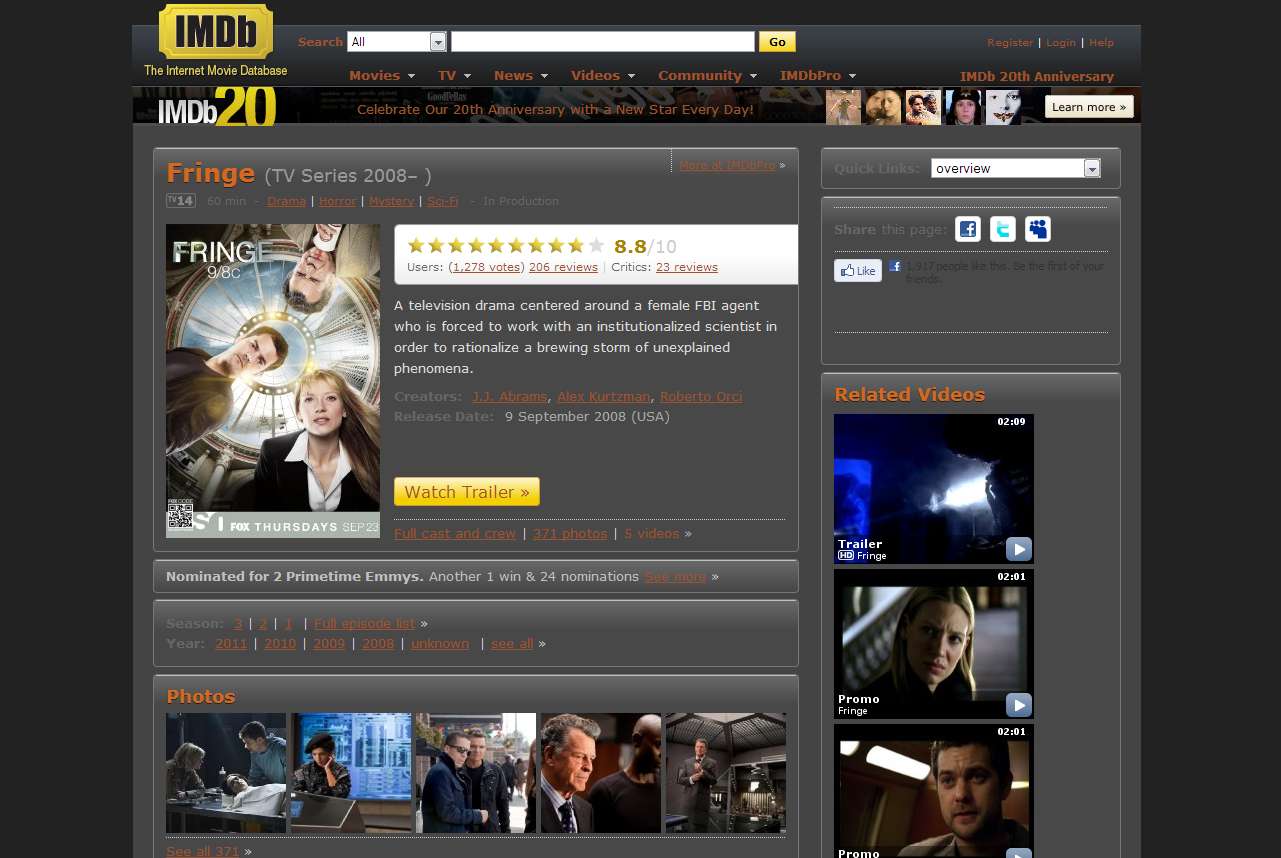Image resolution: width=1281 pixels, height=858 pixels.
Task: Open the search category dropdown 'All'
Action: (x=396, y=42)
